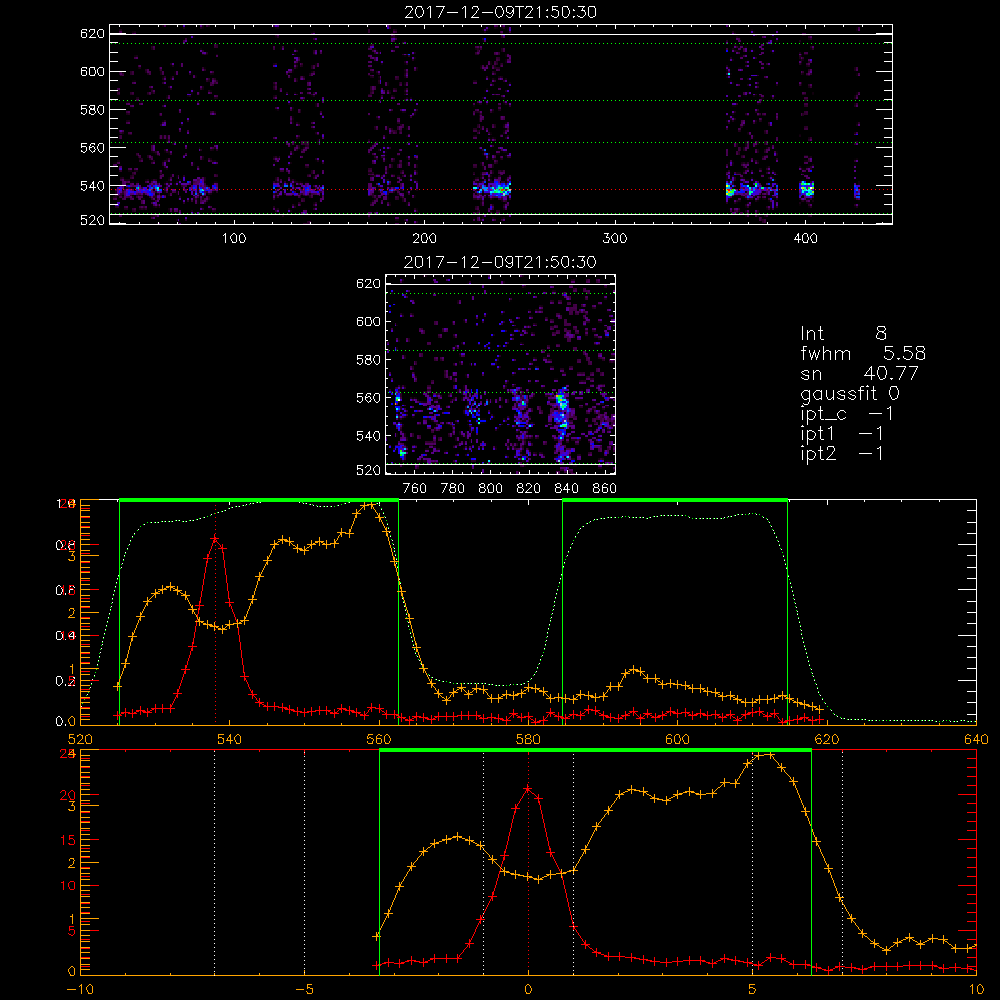Click the 840 tick label of middle spectrogram
Image resolution: width=1000 pixels, height=1000 pixels.
point(566,489)
